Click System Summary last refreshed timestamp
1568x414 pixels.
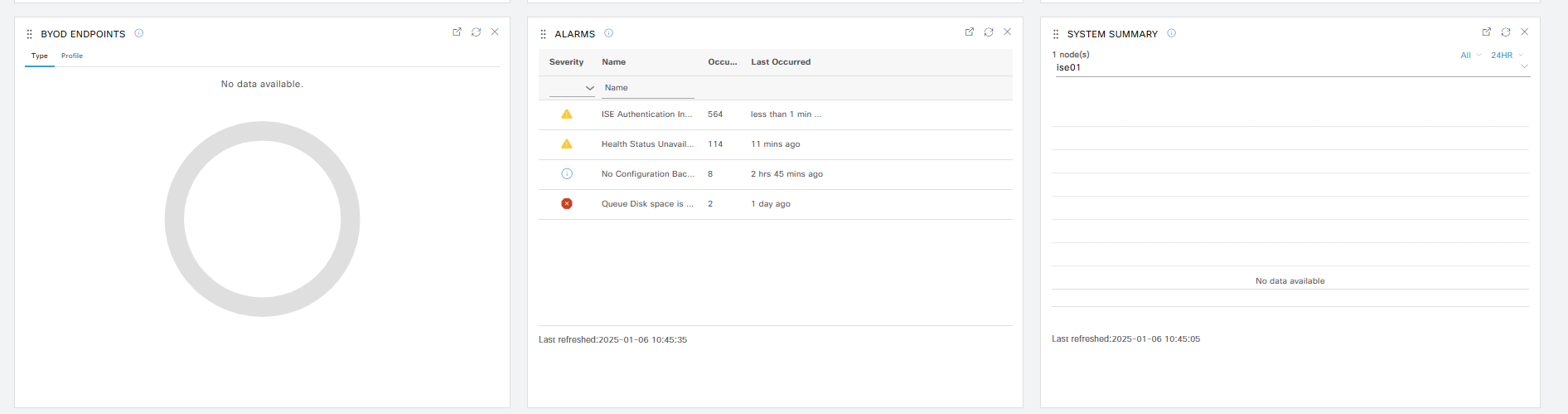1125,339
